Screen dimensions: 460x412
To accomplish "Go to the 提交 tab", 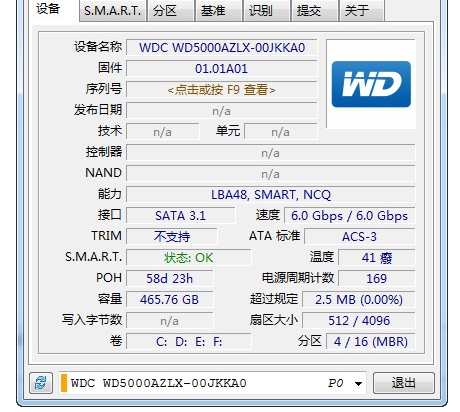I will (315, 11).
